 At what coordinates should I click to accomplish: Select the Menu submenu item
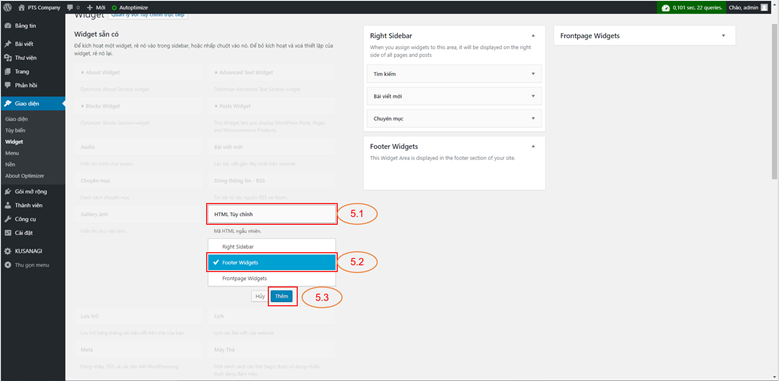(12, 153)
